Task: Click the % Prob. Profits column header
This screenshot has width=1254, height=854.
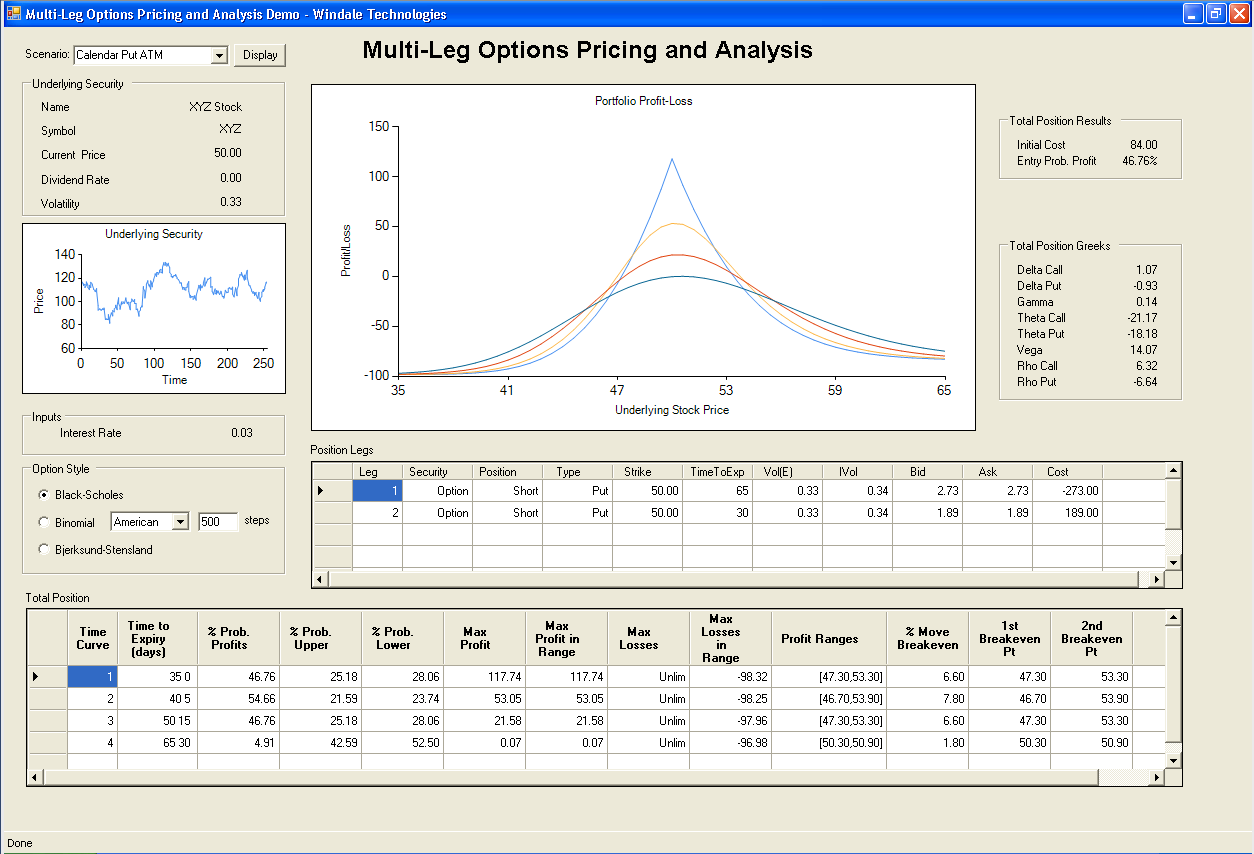Action: click(x=238, y=638)
